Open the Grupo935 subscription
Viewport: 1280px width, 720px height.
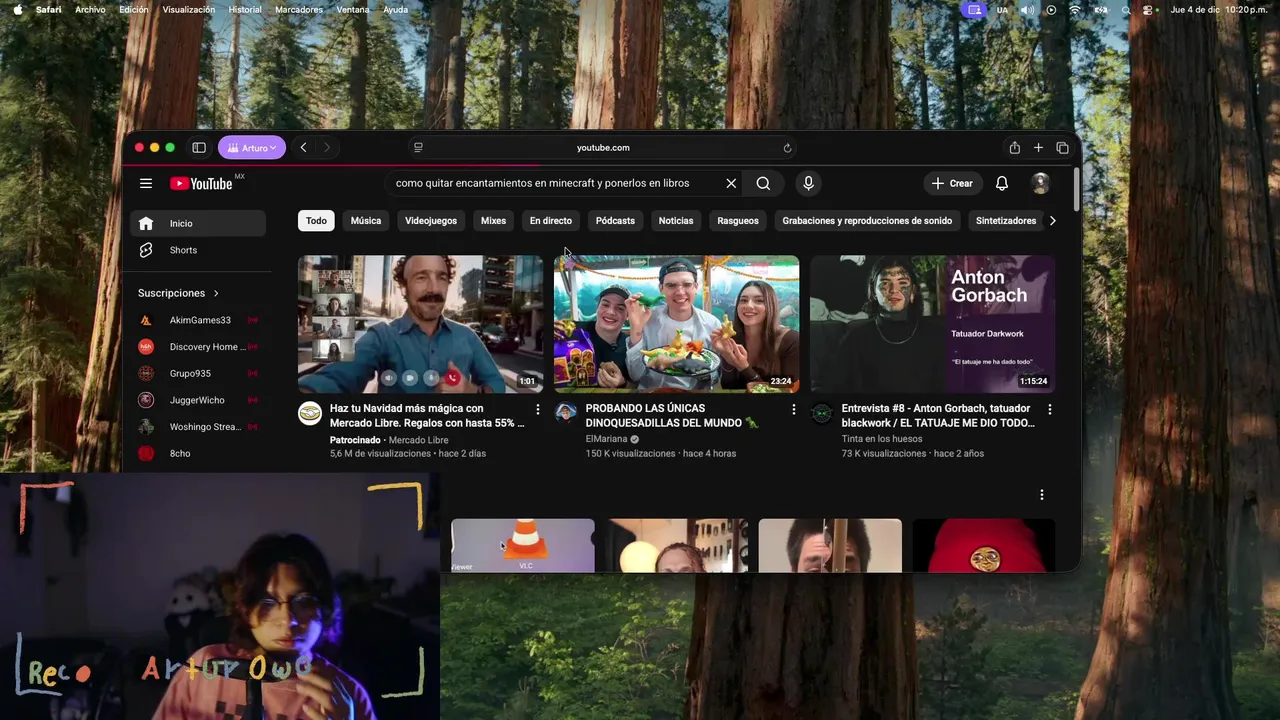[198, 373]
